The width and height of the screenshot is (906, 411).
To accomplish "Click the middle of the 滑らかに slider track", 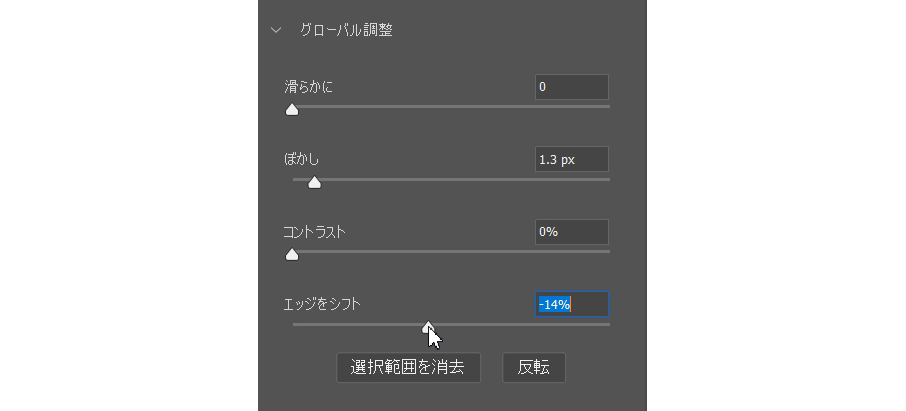I will tap(451, 106).
